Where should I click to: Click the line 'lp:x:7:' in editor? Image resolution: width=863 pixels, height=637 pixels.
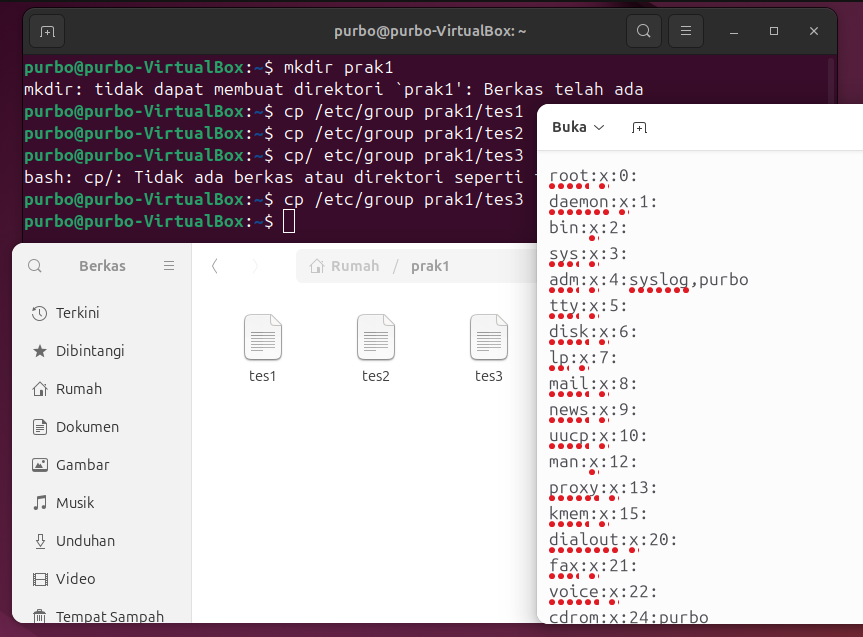[x=583, y=358]
